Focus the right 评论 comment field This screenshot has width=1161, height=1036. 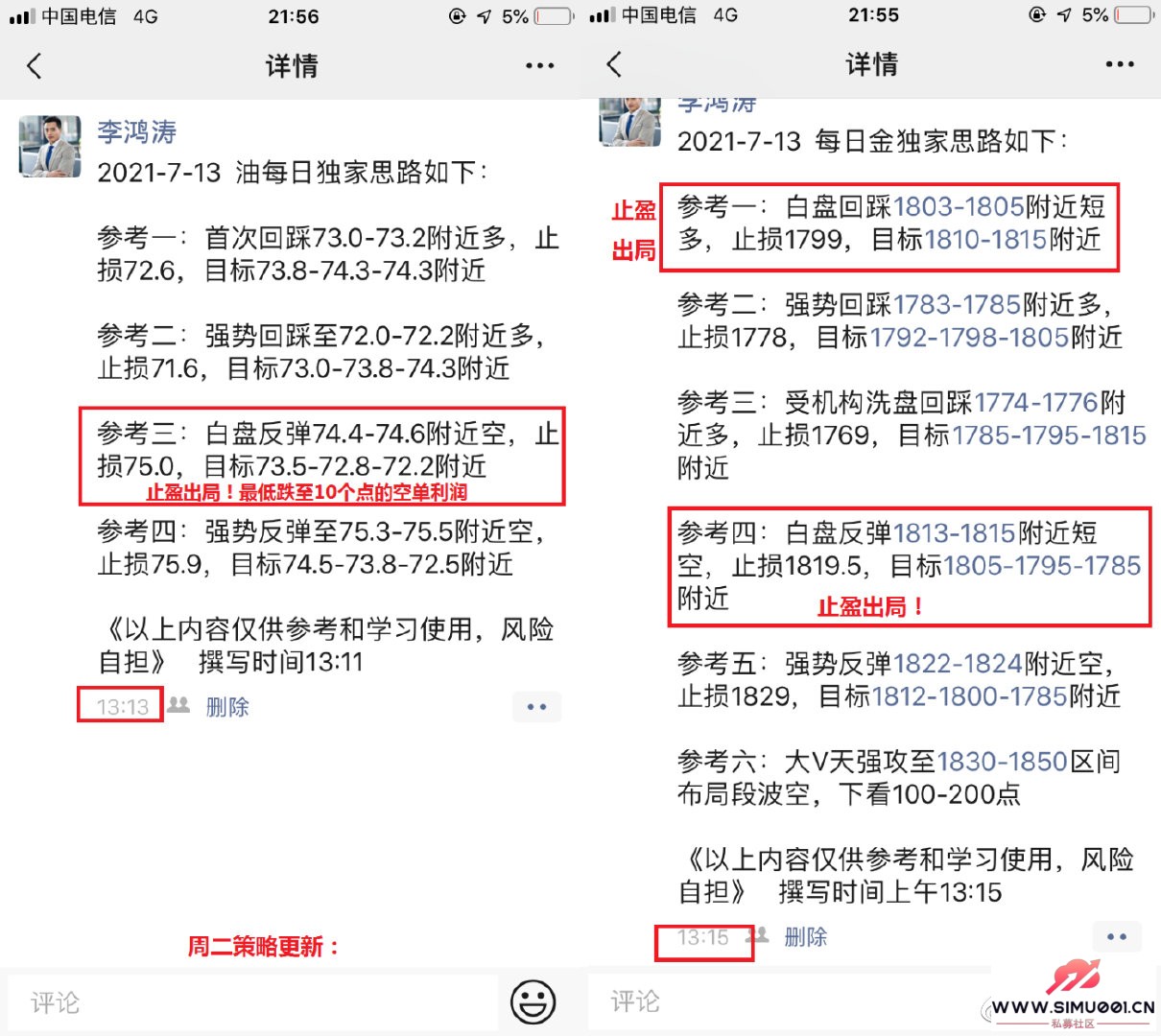click(x=789, y=1001)
